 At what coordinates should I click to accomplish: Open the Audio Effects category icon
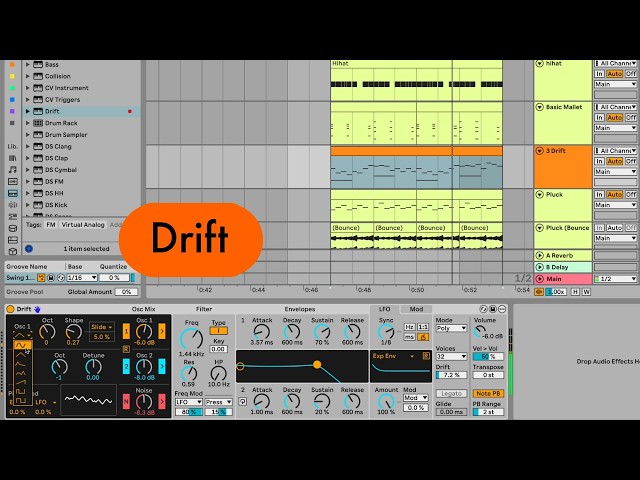pyautogui.click(x=13, y=205)
